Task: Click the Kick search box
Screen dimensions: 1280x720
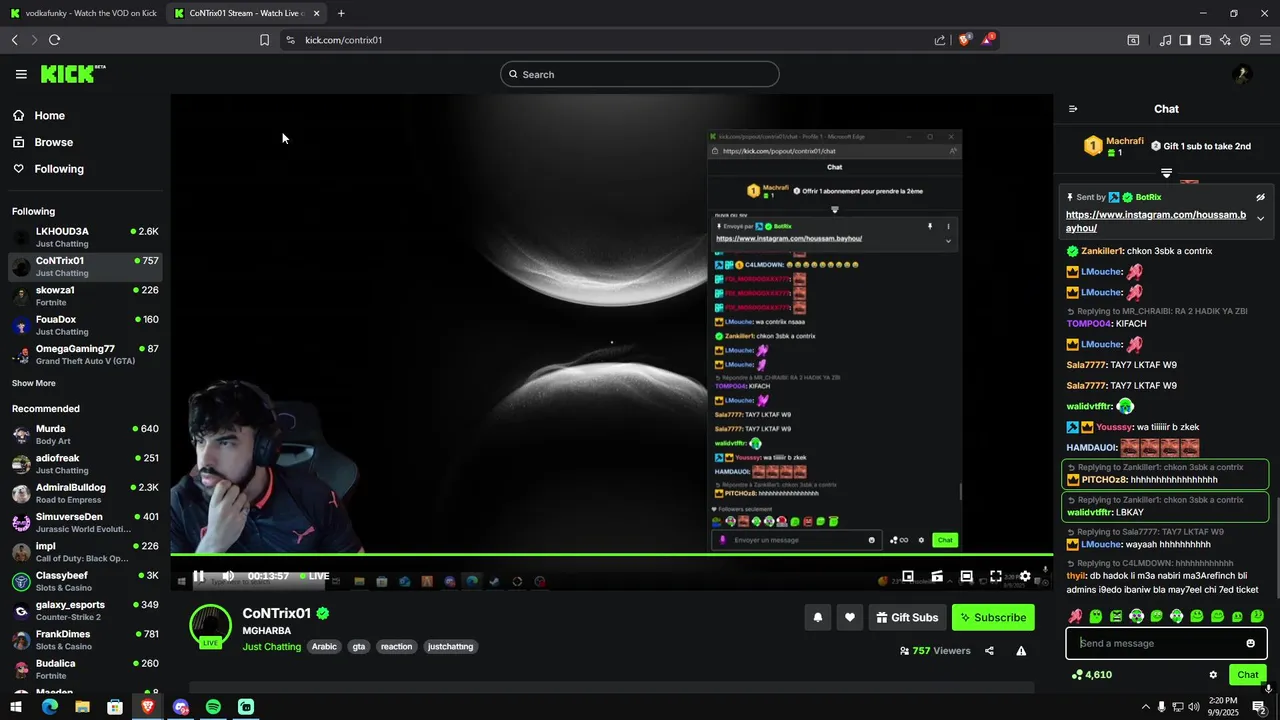Action: click(640, 74)
